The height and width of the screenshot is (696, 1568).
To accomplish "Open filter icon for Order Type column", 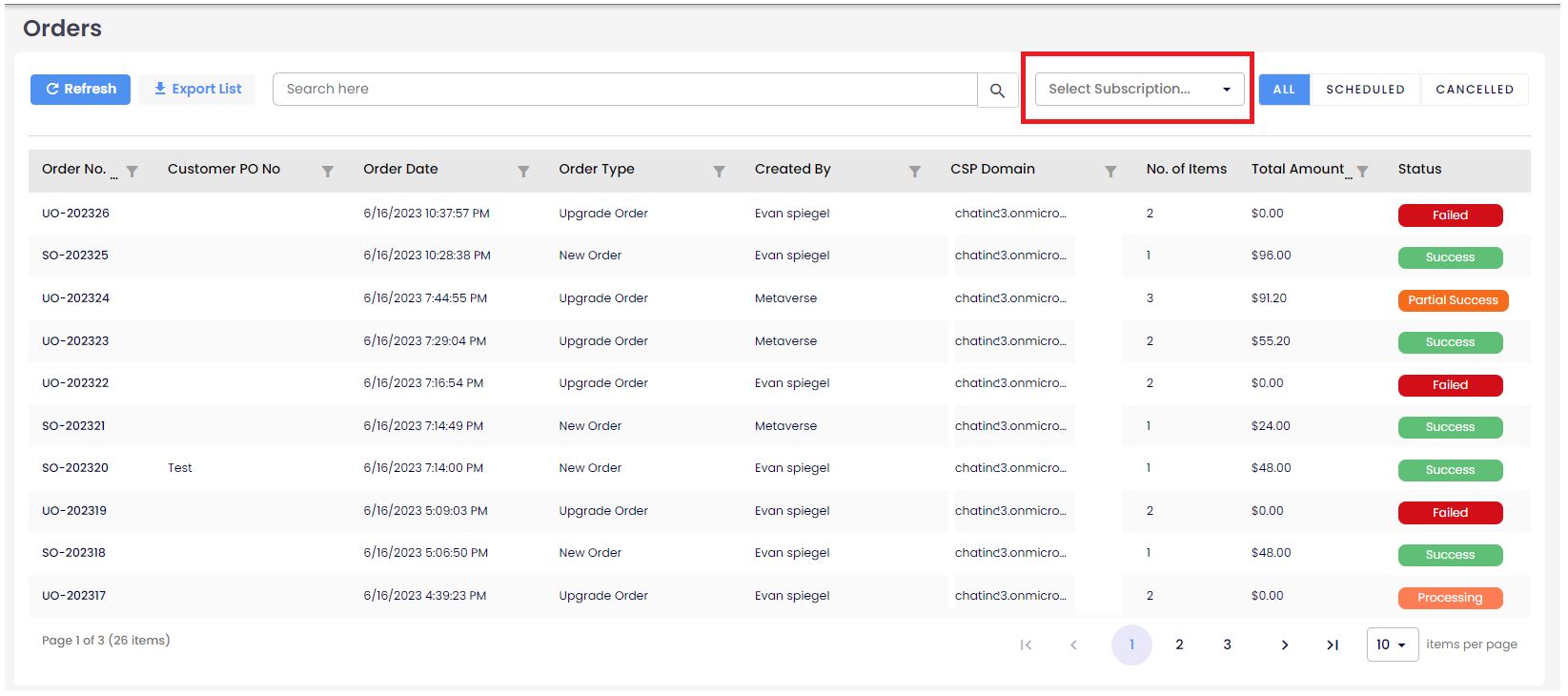I will click(x=720, y=172).
